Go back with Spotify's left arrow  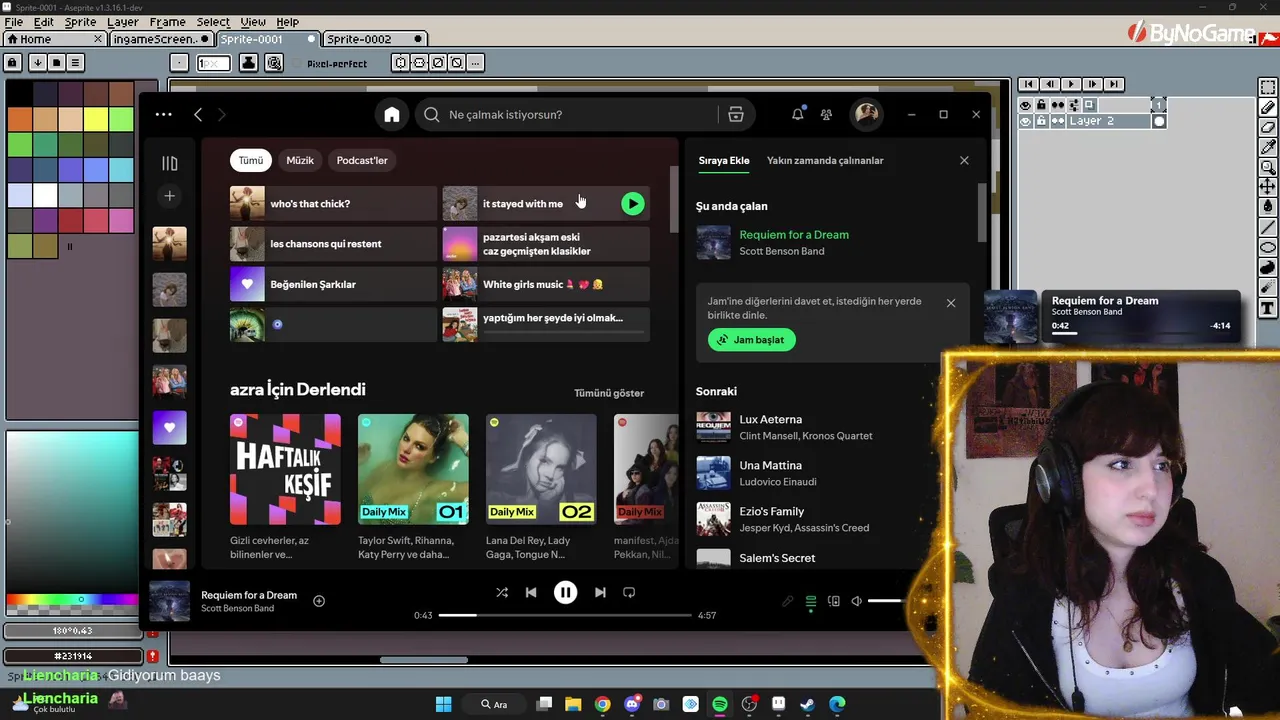click(198, 114)
